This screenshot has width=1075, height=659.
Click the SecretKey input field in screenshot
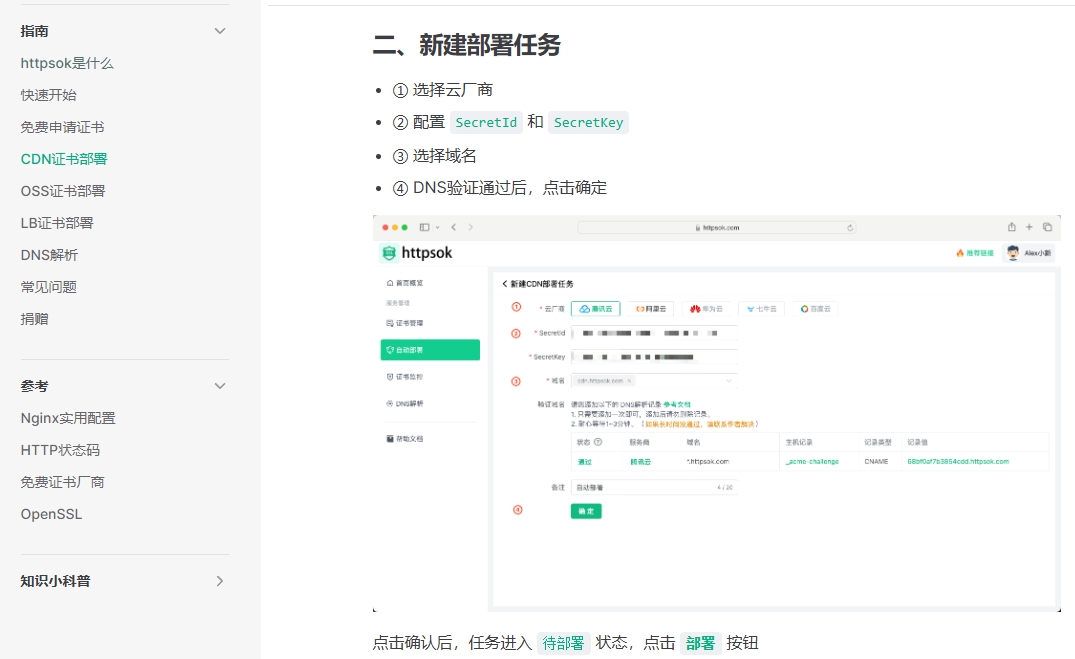655,357
